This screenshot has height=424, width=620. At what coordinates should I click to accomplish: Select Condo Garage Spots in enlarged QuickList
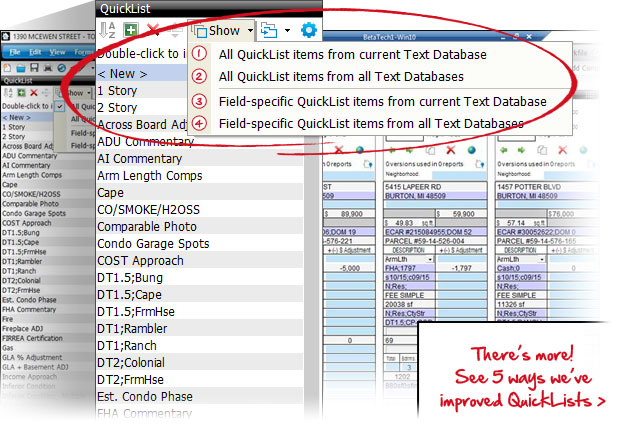coord(200,244)
